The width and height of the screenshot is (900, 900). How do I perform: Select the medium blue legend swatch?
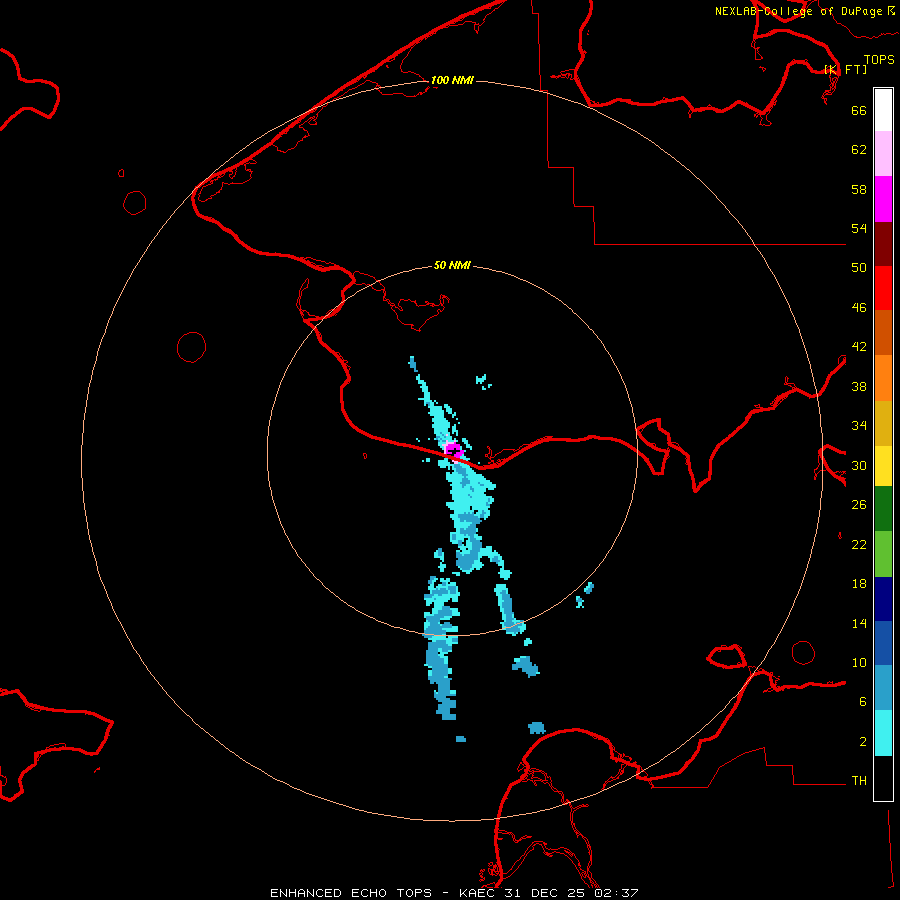pos(883,643)
